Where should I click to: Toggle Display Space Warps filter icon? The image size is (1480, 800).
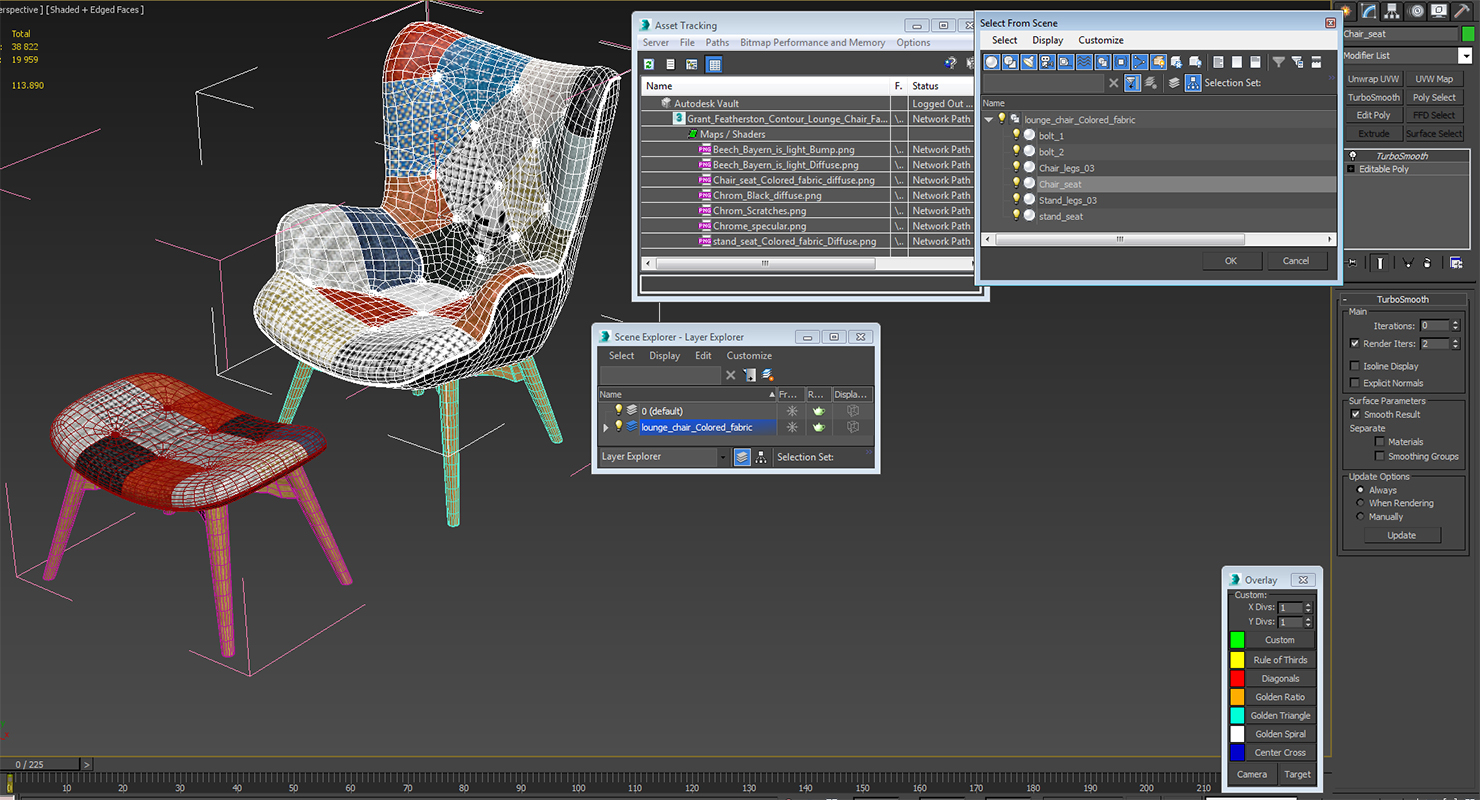click(x=1084, y=62)
